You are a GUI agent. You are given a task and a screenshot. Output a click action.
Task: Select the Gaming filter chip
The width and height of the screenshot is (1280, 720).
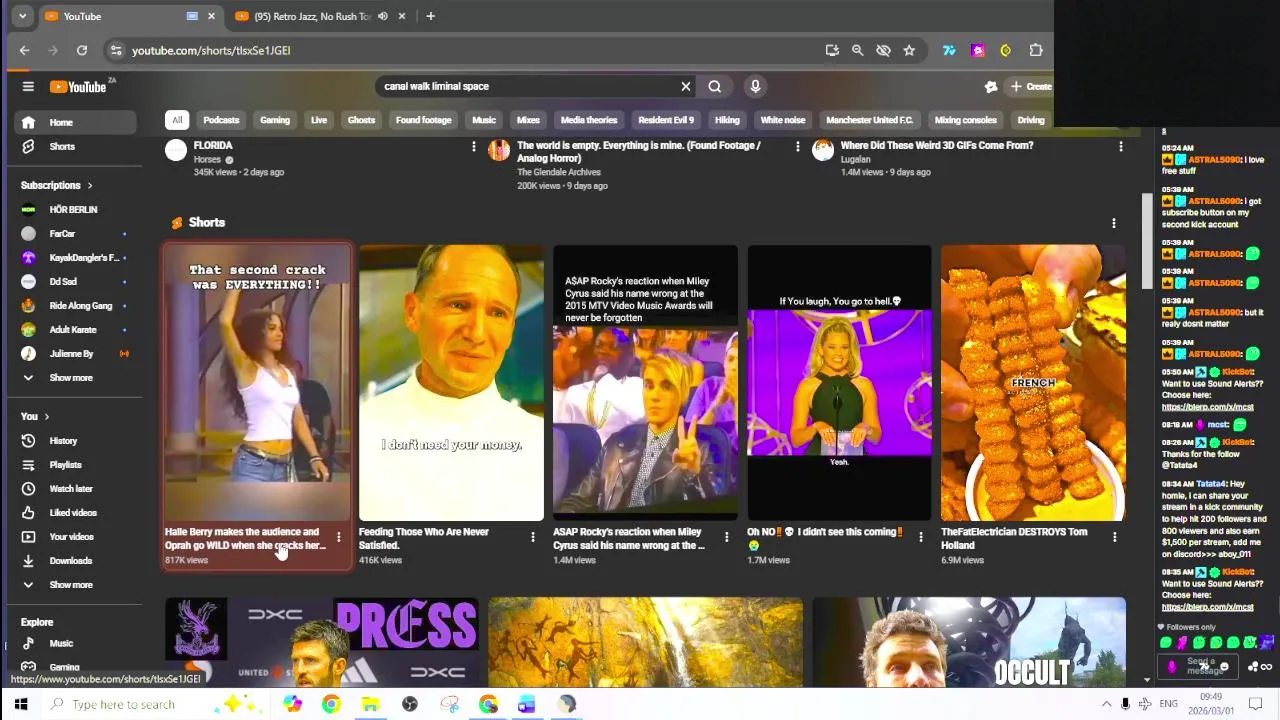point(275,121)
